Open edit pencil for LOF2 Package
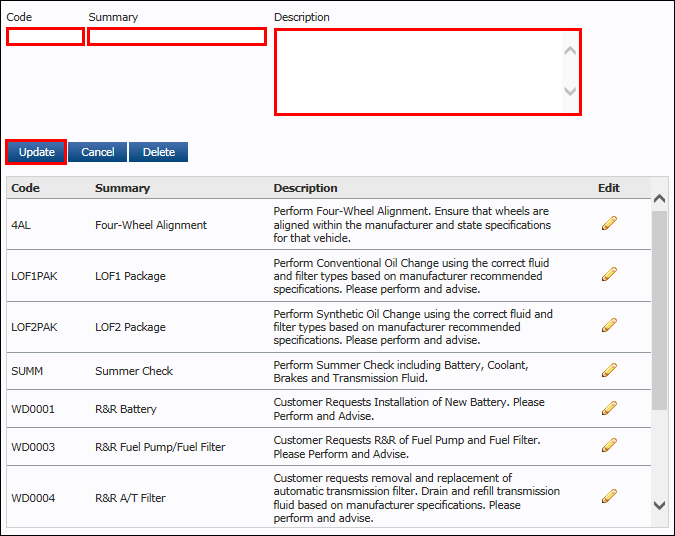Image resolution: width=675 pixels, height=536 pixels. point(609,325)
